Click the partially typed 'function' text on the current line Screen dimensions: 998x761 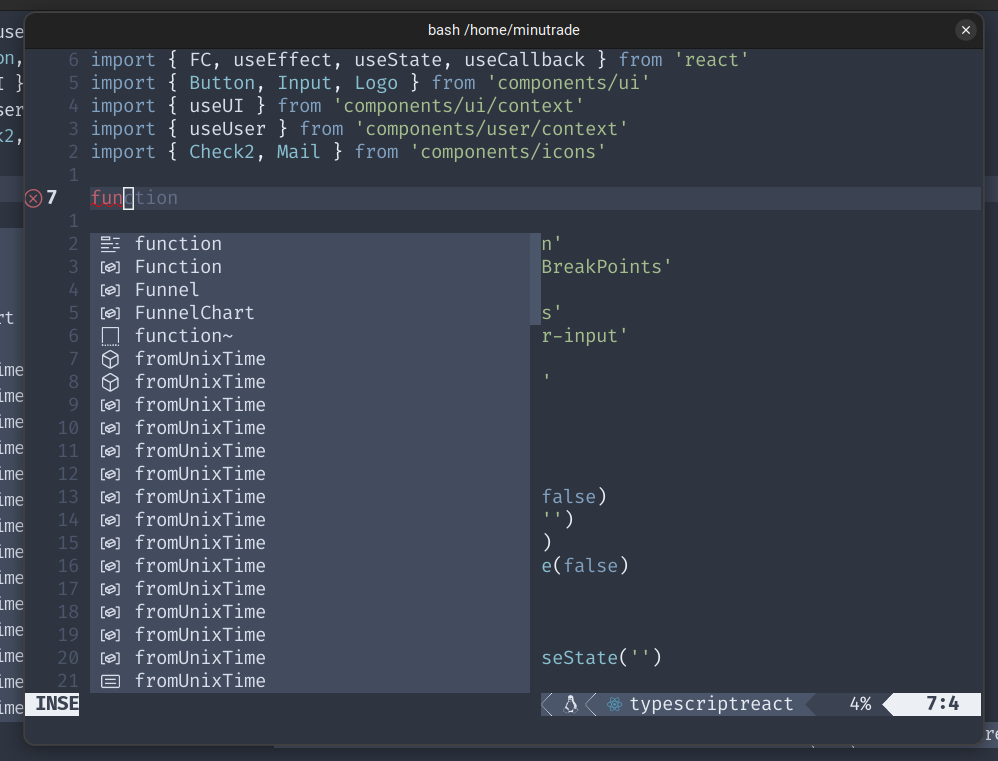point(134,198)
